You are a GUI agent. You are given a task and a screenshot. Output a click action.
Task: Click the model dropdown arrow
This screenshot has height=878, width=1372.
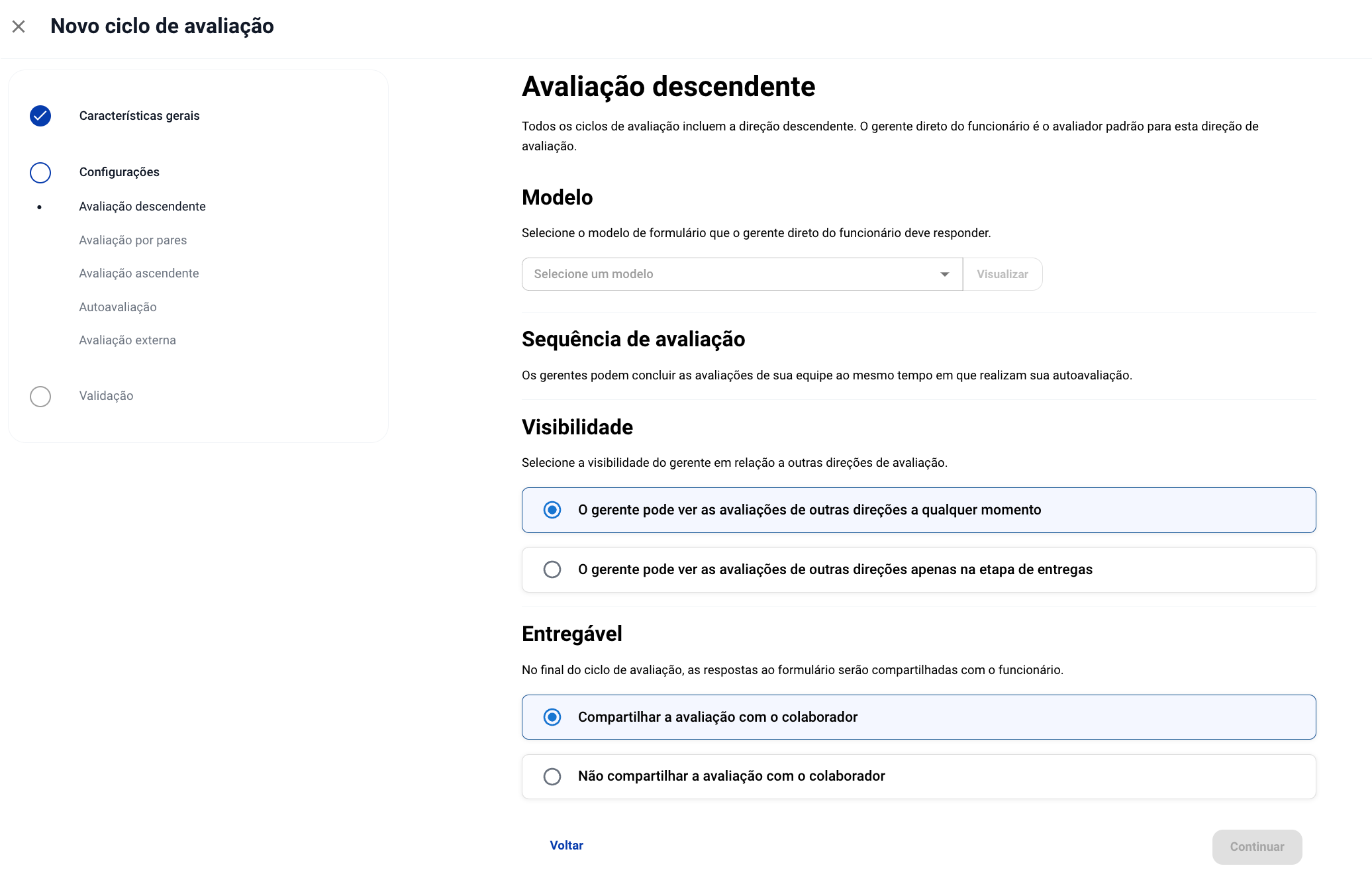[945, 274]
